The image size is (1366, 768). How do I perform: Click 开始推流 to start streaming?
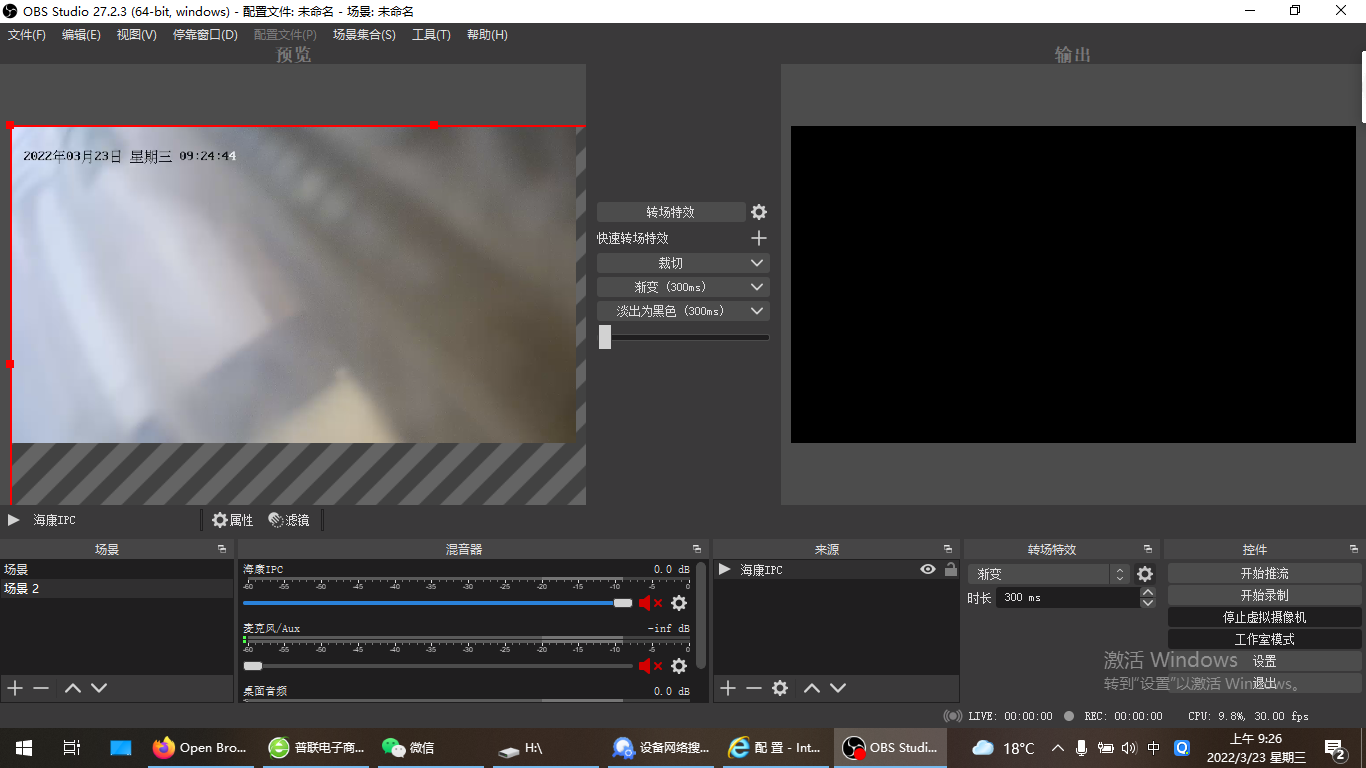[x=1264, y=573]
